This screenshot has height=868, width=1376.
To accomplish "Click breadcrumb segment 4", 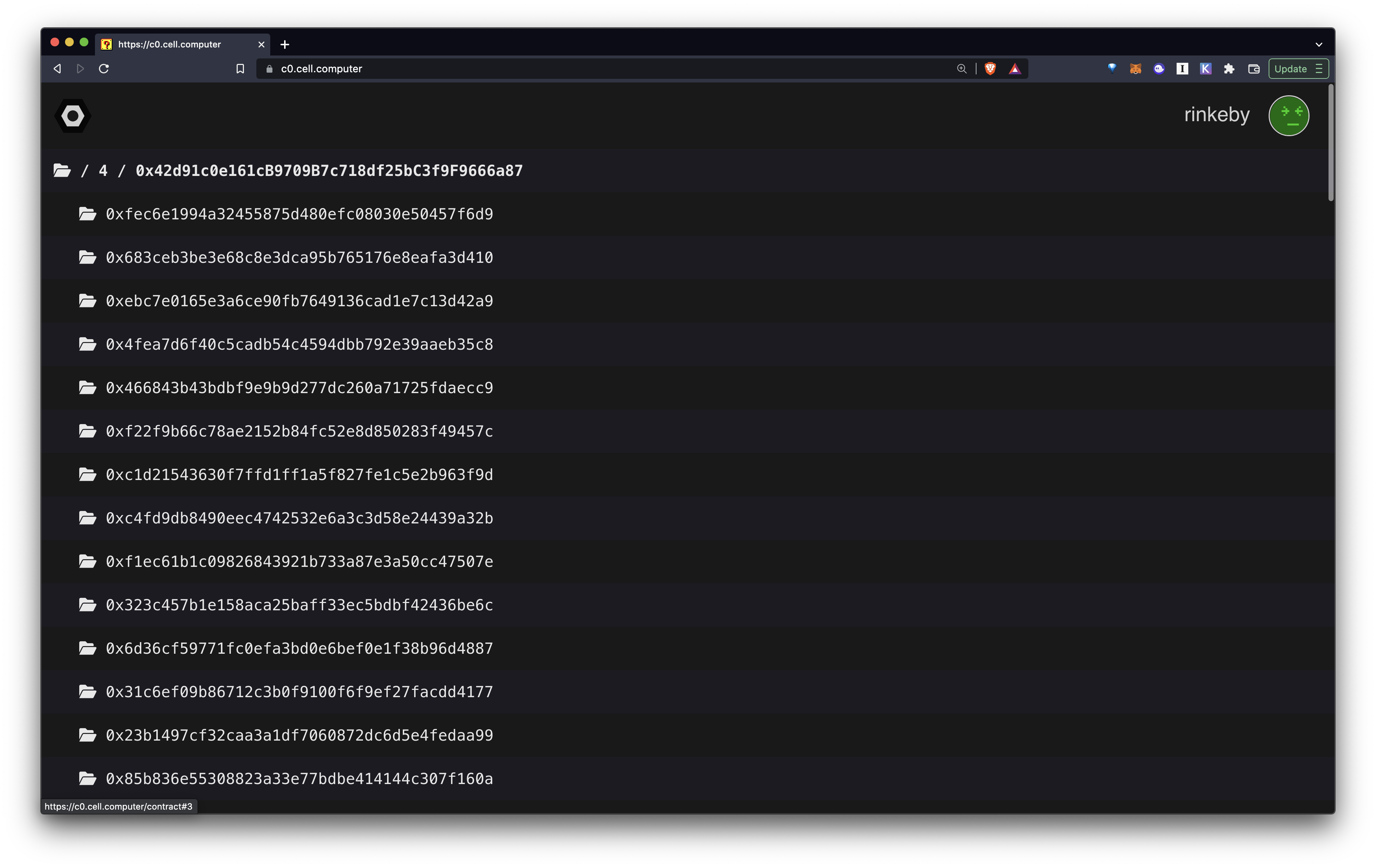I will click(103, 171).
